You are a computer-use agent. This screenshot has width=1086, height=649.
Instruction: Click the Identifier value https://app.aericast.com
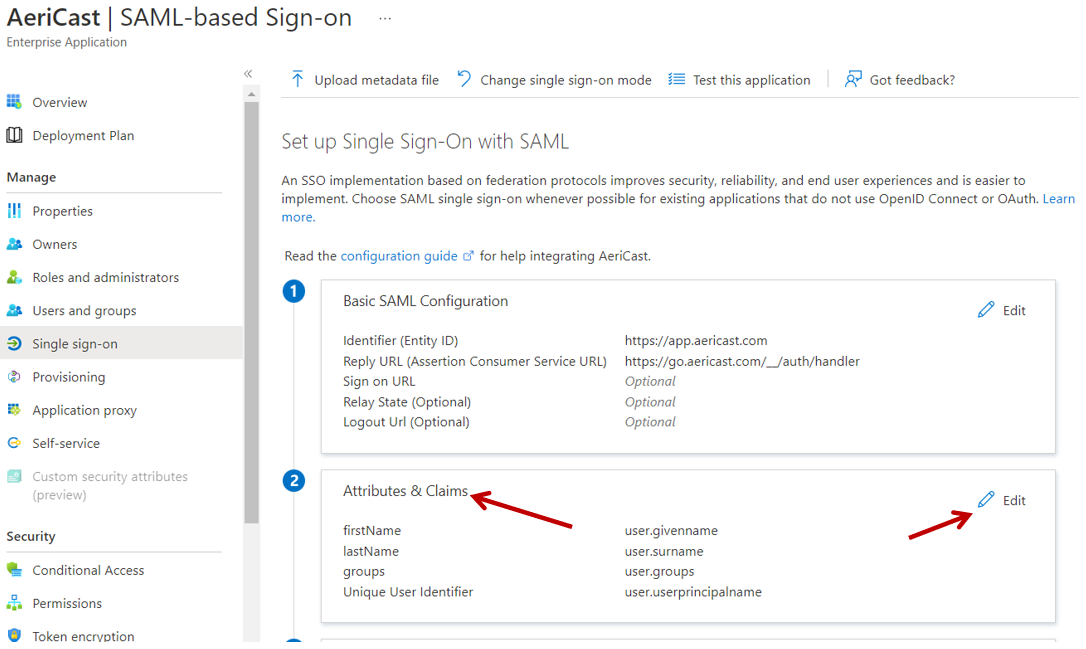click(696, 341)
